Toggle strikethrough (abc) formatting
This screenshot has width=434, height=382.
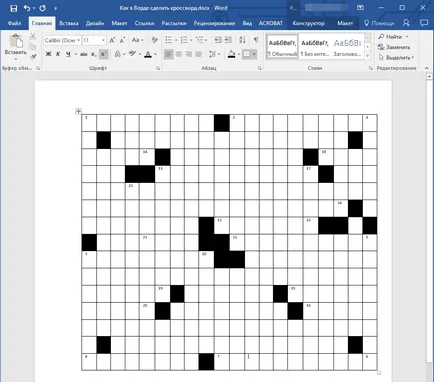(84, 54)
